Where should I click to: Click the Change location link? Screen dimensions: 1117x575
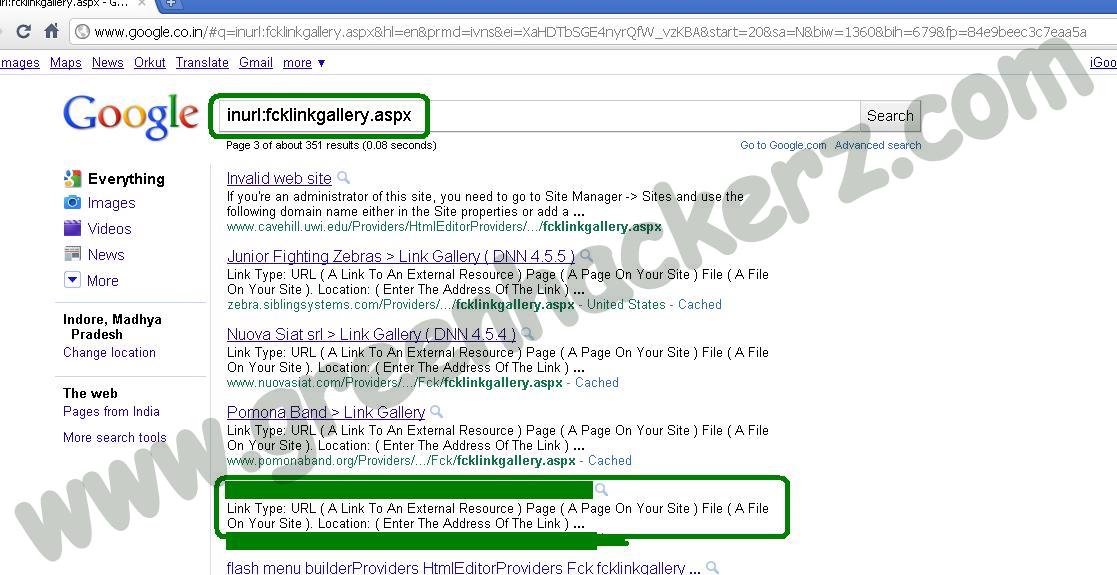(x=109, y=352)
